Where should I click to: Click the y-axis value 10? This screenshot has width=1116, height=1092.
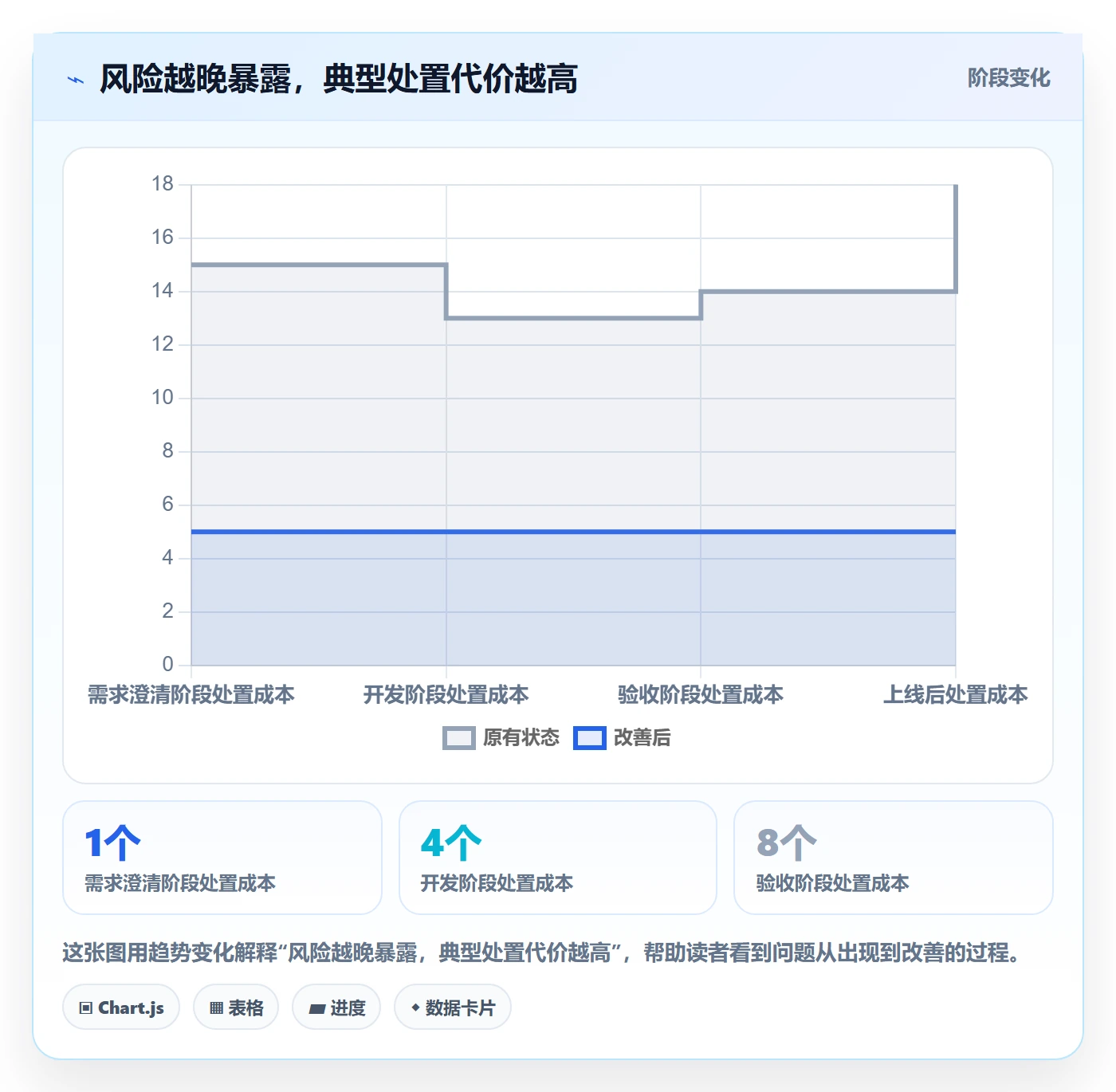(x=163, y=398)
